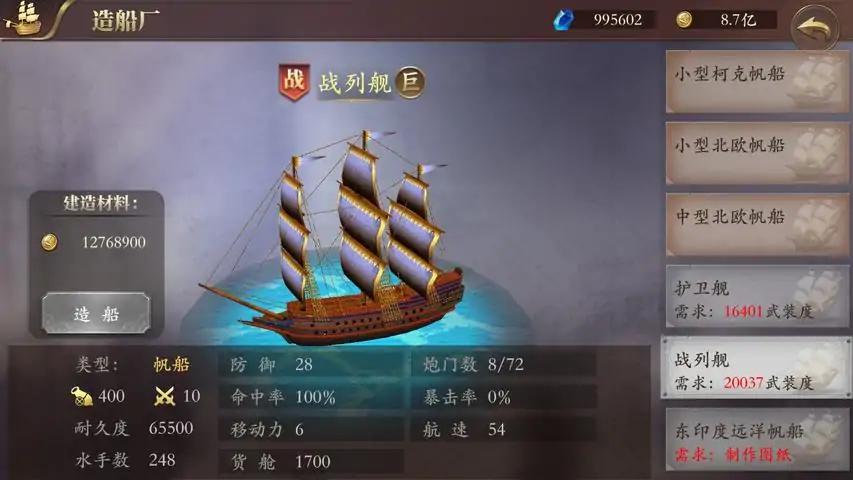Select 小型柯克帆船 from ship list
The width and height of the screenshot is (853, 480).
pyautogui.click(x=757, y=82)
